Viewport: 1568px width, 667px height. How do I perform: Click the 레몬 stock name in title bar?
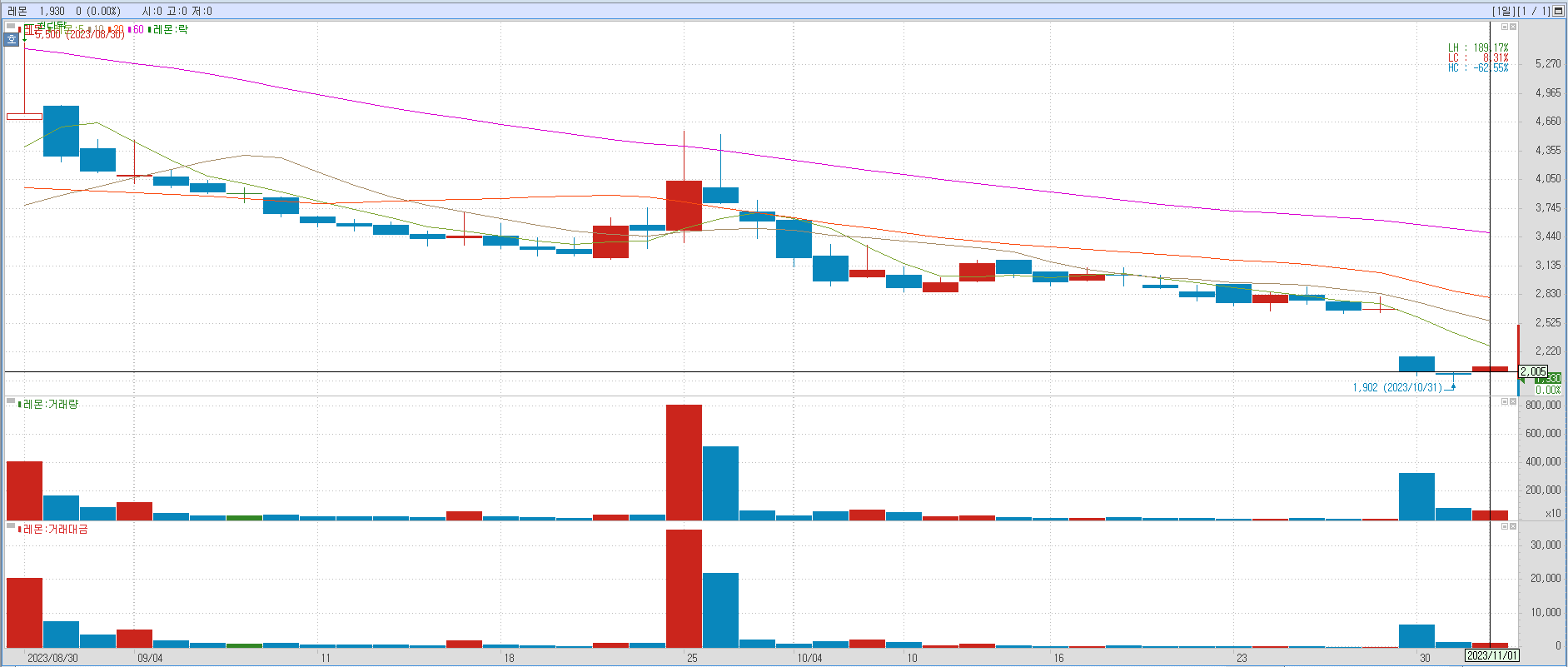pos(17,11)
